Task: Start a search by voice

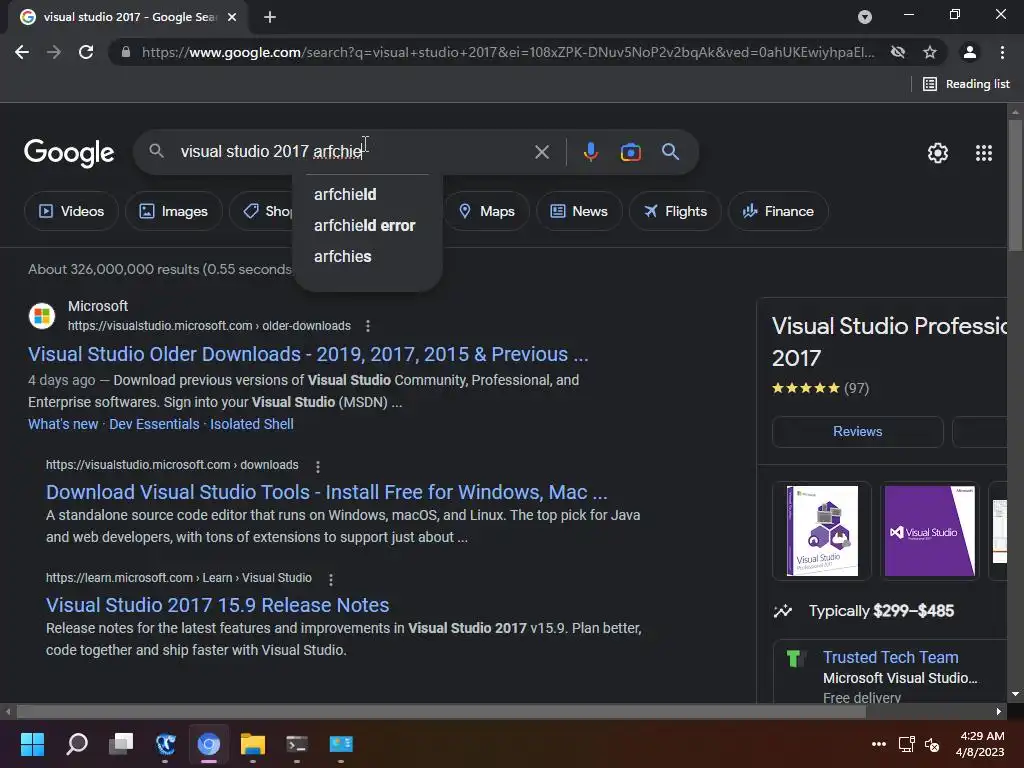Action: tap(590, 152)
